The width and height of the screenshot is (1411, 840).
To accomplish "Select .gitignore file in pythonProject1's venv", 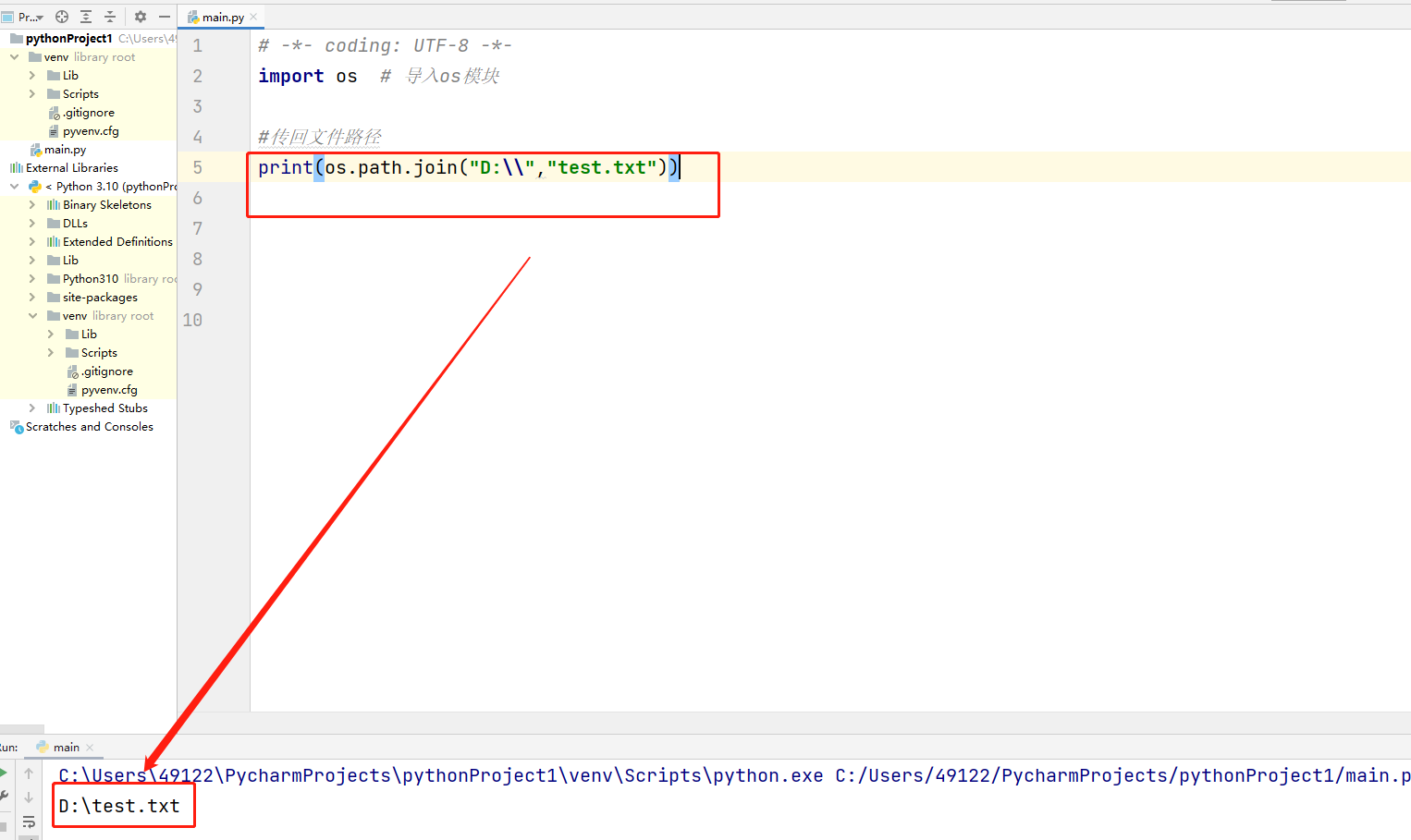I will [x=89, y=112].
